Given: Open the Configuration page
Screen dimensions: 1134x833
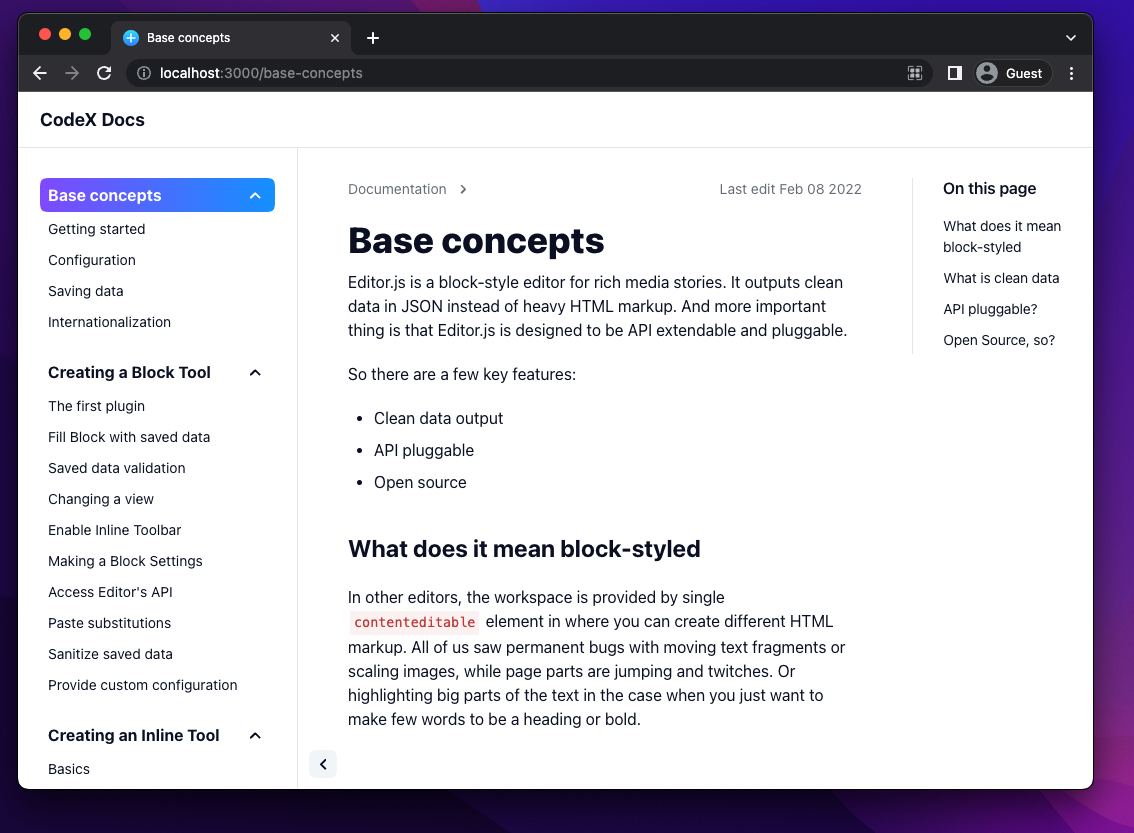Looking at the screenshot, I should [x=92, y=260].
